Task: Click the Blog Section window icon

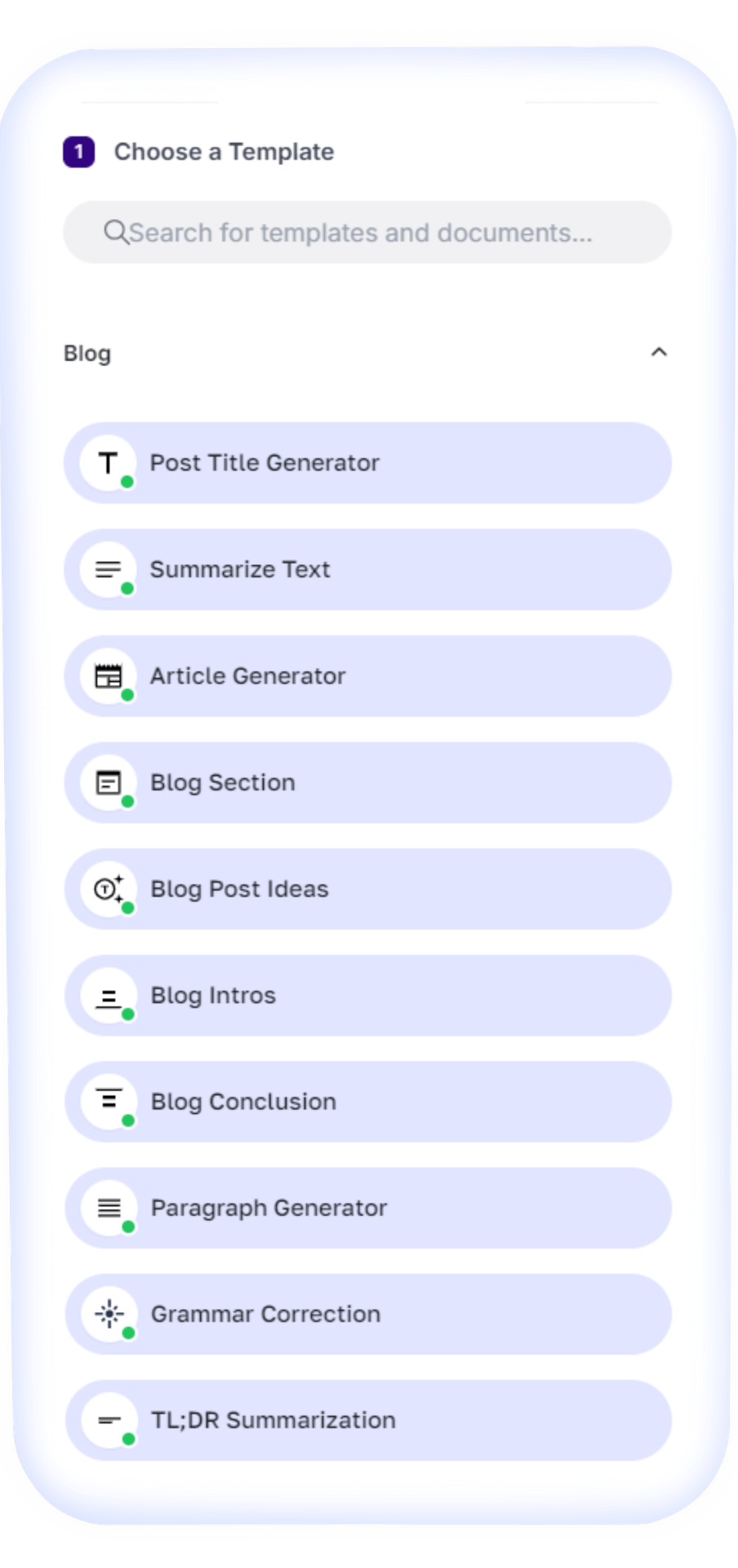Action: [108, 783]
